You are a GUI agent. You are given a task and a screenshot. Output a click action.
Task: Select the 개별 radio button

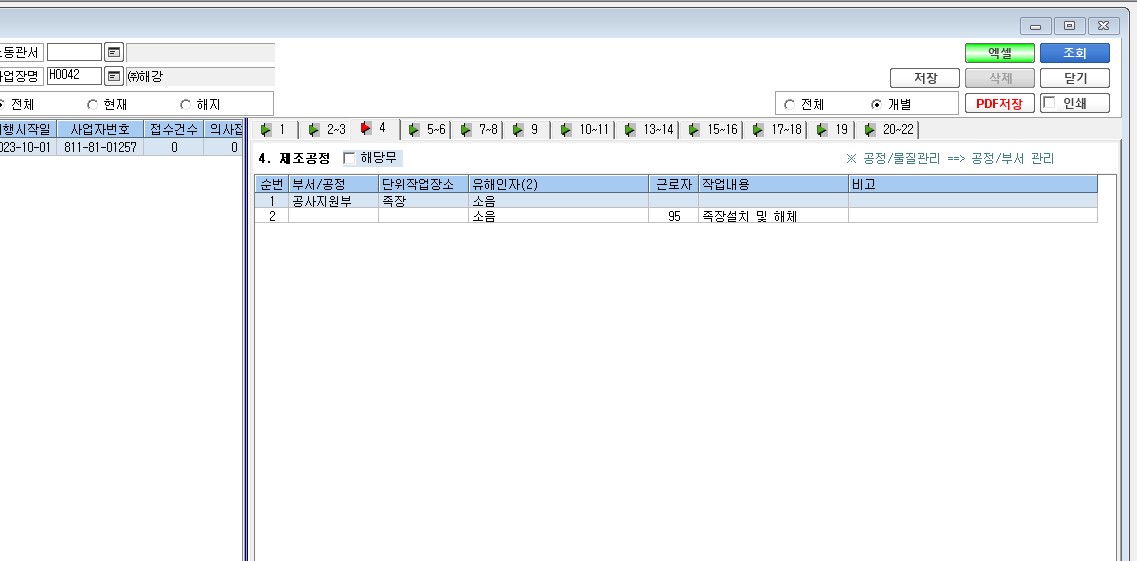click(x=876, y=104)
